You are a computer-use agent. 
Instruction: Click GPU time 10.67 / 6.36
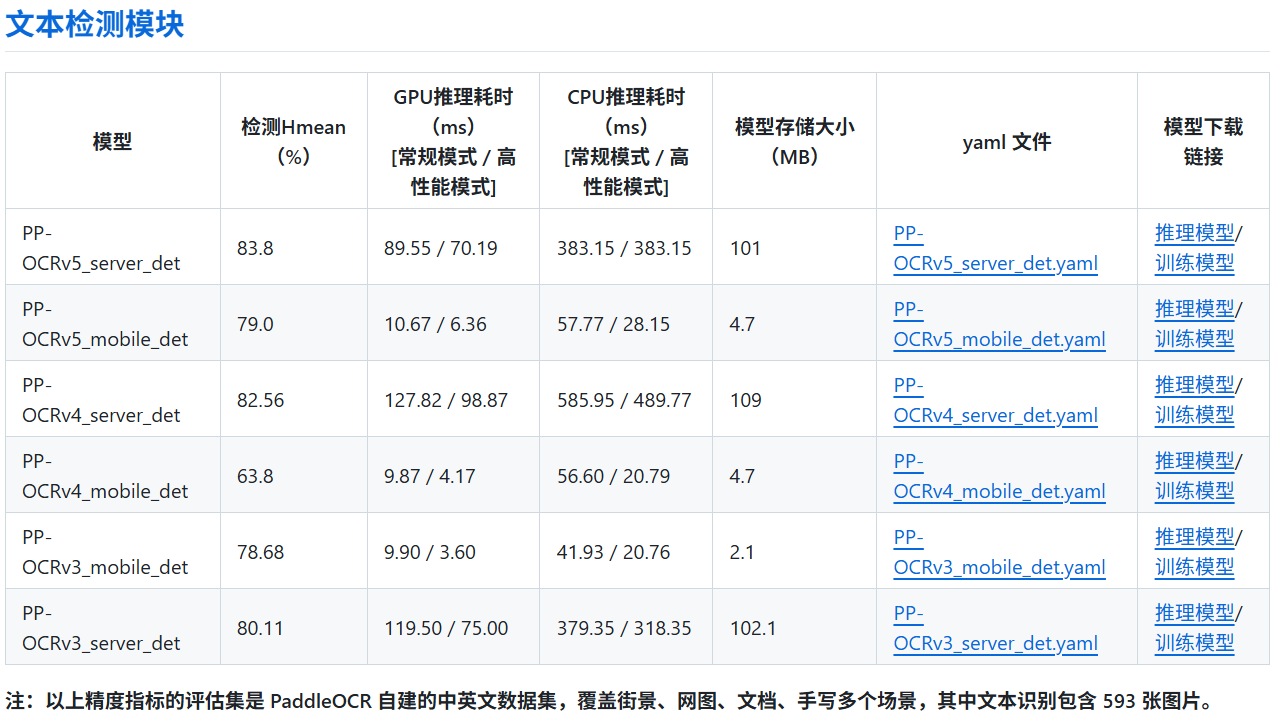(x=435, y=324)
